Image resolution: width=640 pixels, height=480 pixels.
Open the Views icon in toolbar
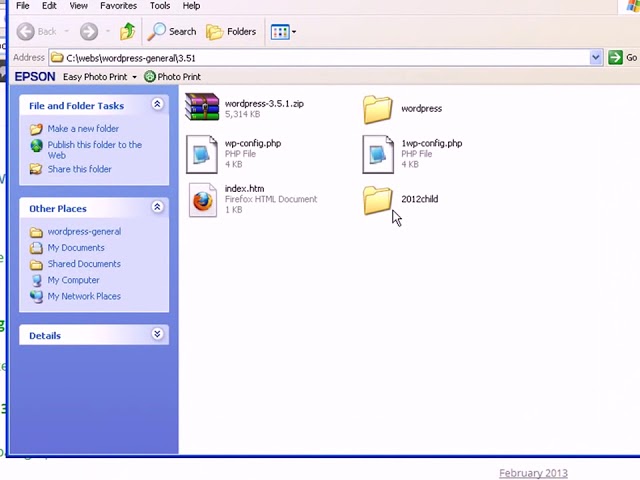pyautogui.click(x=280, y=32)
